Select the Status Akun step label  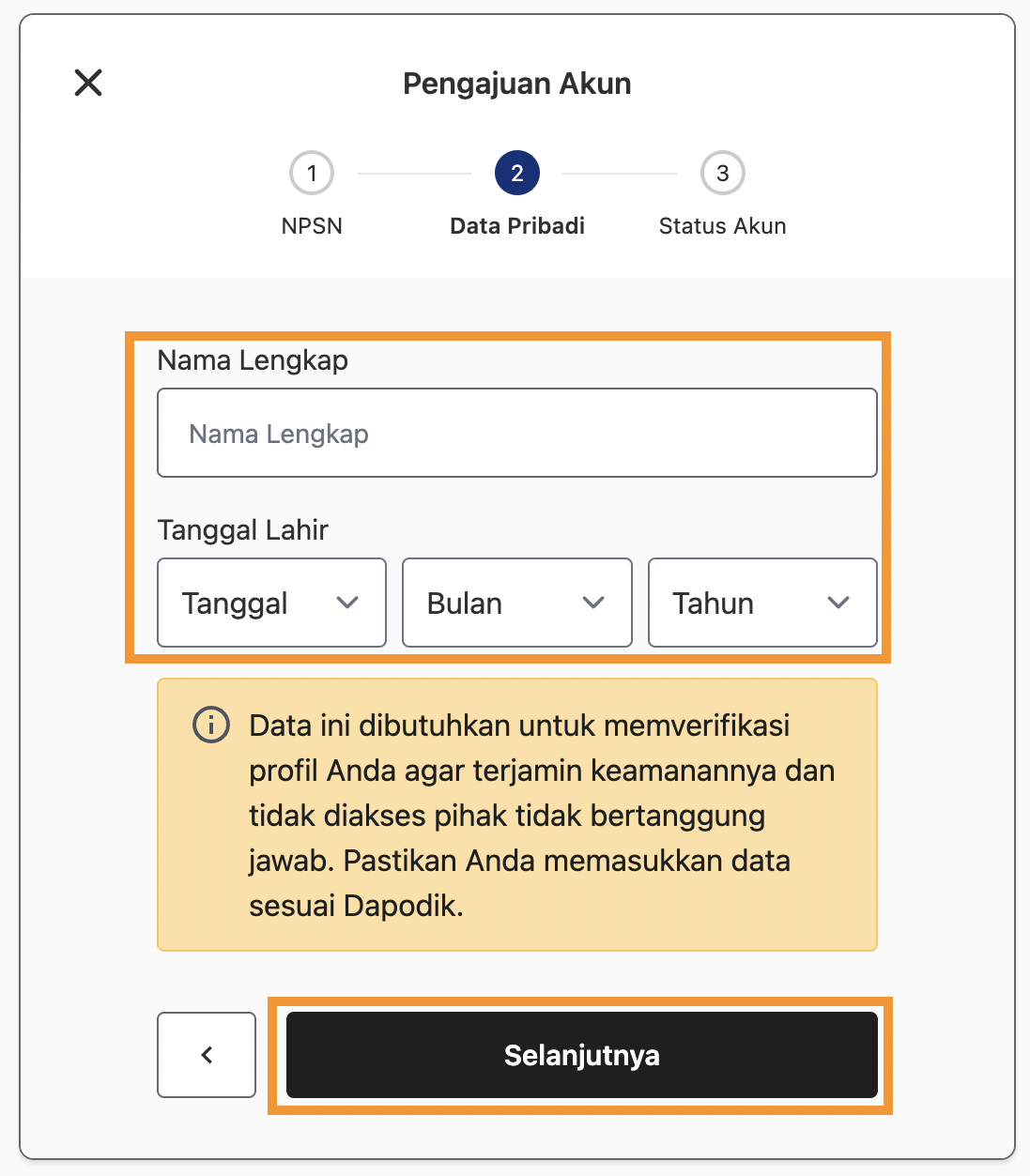(x=722, y=226)
